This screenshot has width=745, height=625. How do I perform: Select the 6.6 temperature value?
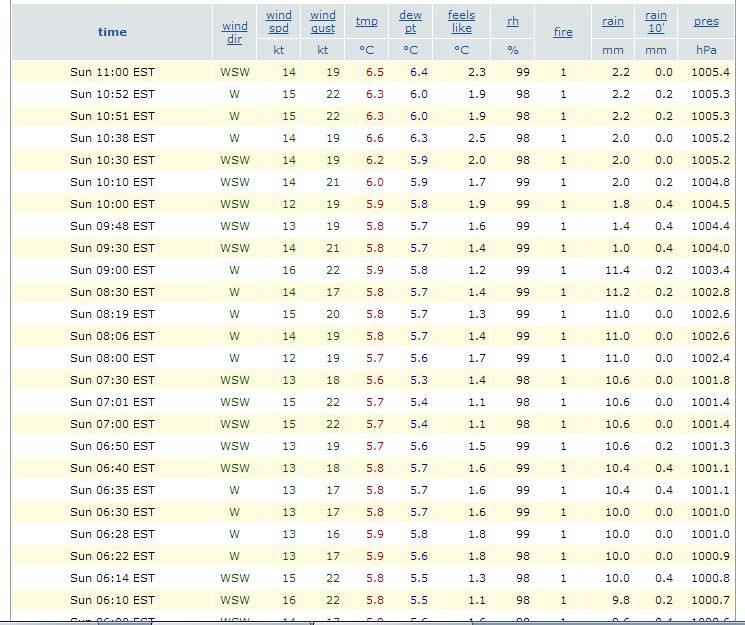(x=375, y=138)
